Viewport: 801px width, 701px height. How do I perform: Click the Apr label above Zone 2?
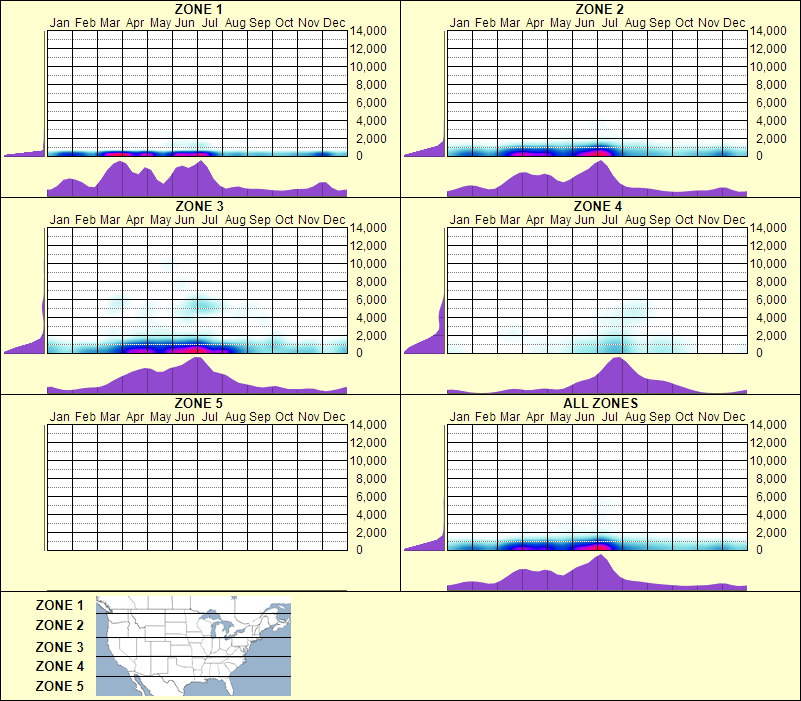coord(535,23)
